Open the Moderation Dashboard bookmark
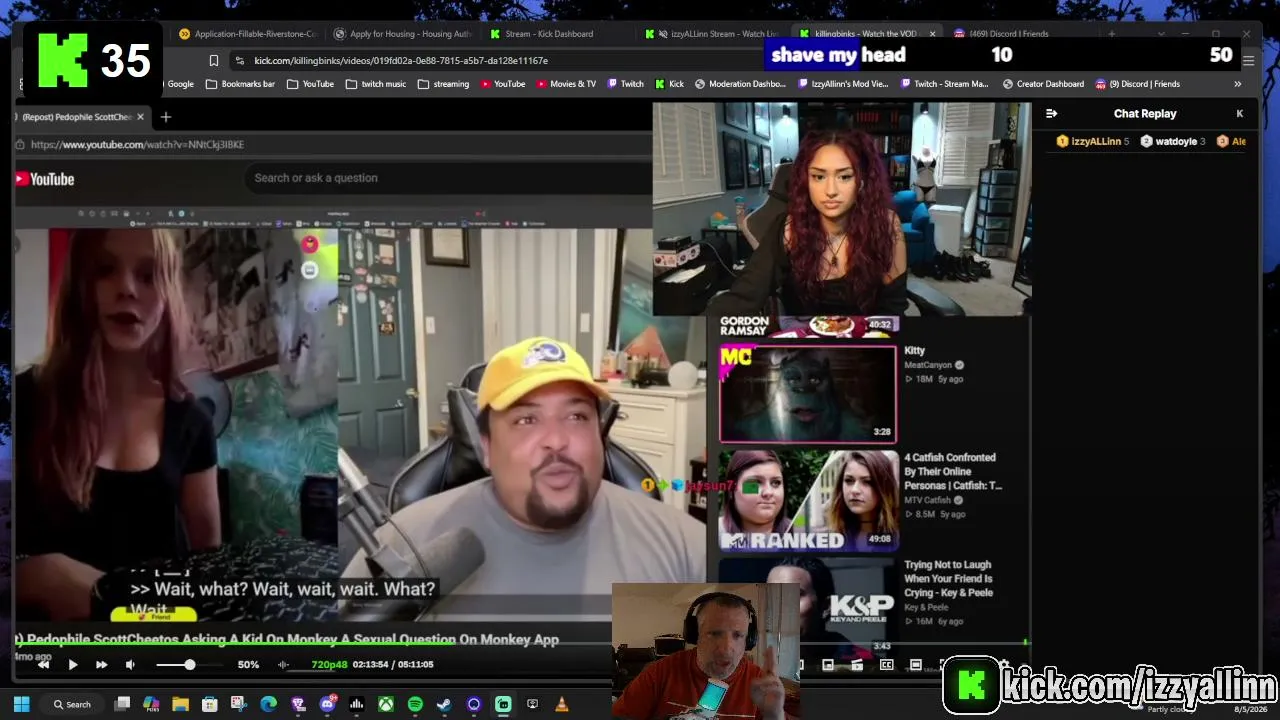This screenshot has width=1280, height=720. (740, 84)
